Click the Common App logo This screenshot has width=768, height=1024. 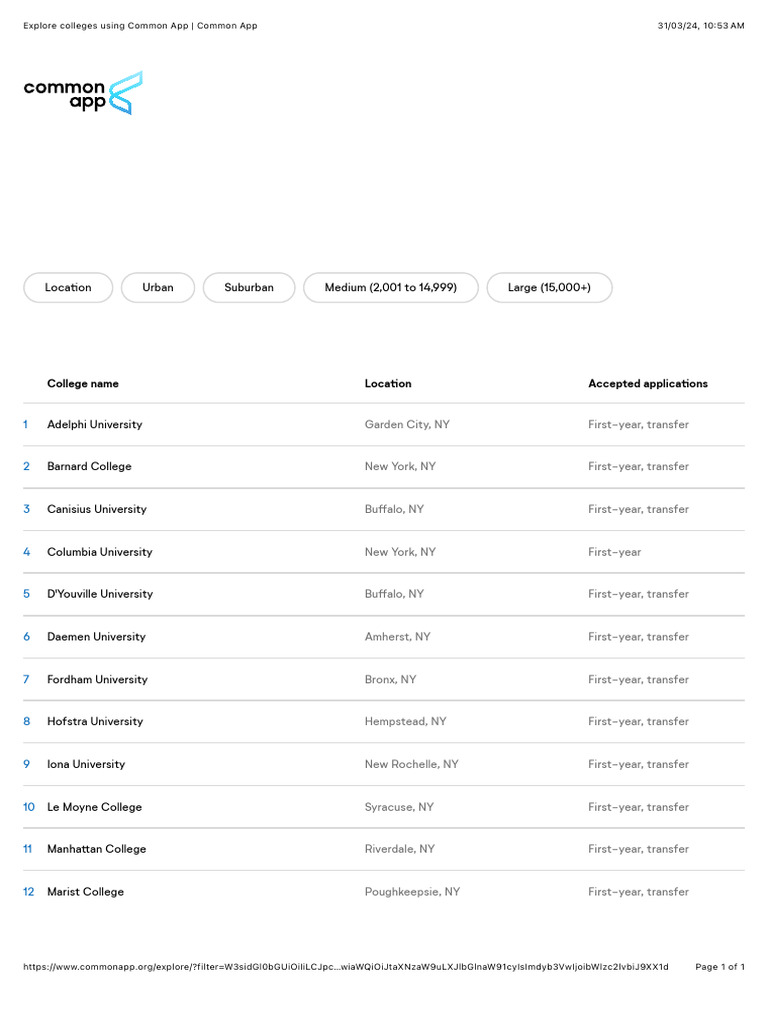coord(83,93)
